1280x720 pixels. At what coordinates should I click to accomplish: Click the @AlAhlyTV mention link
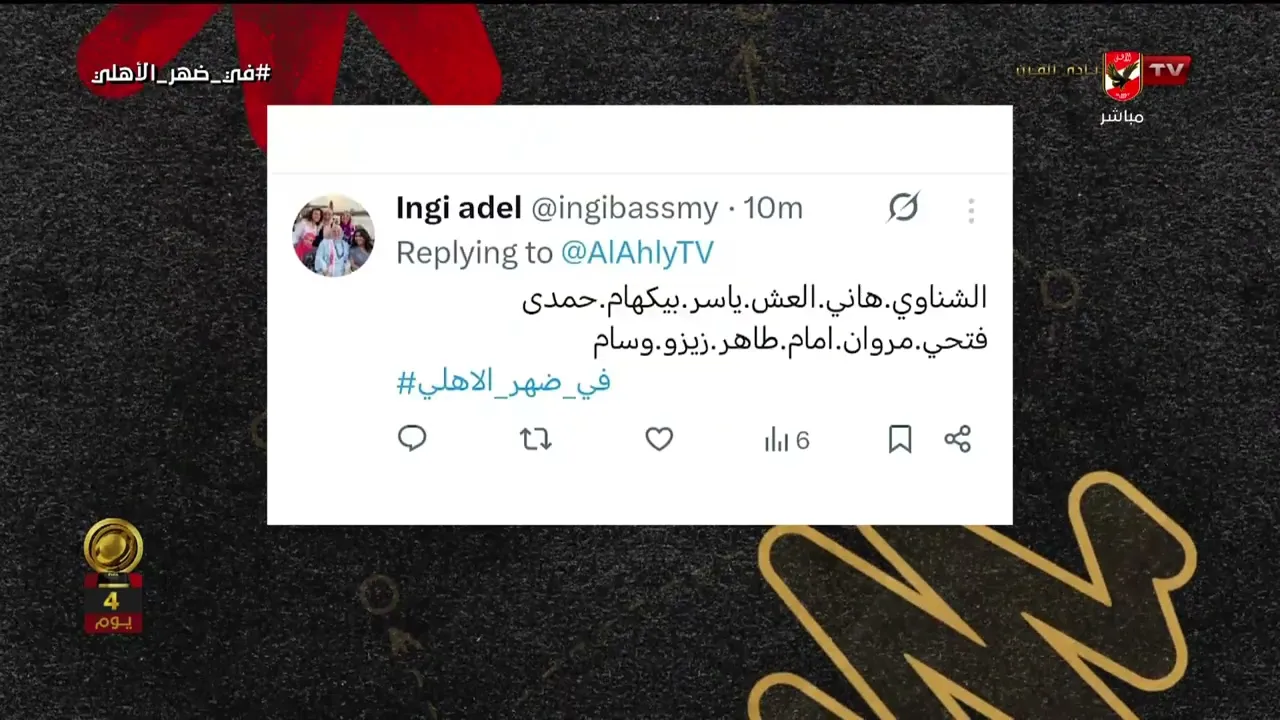(637, 253)
